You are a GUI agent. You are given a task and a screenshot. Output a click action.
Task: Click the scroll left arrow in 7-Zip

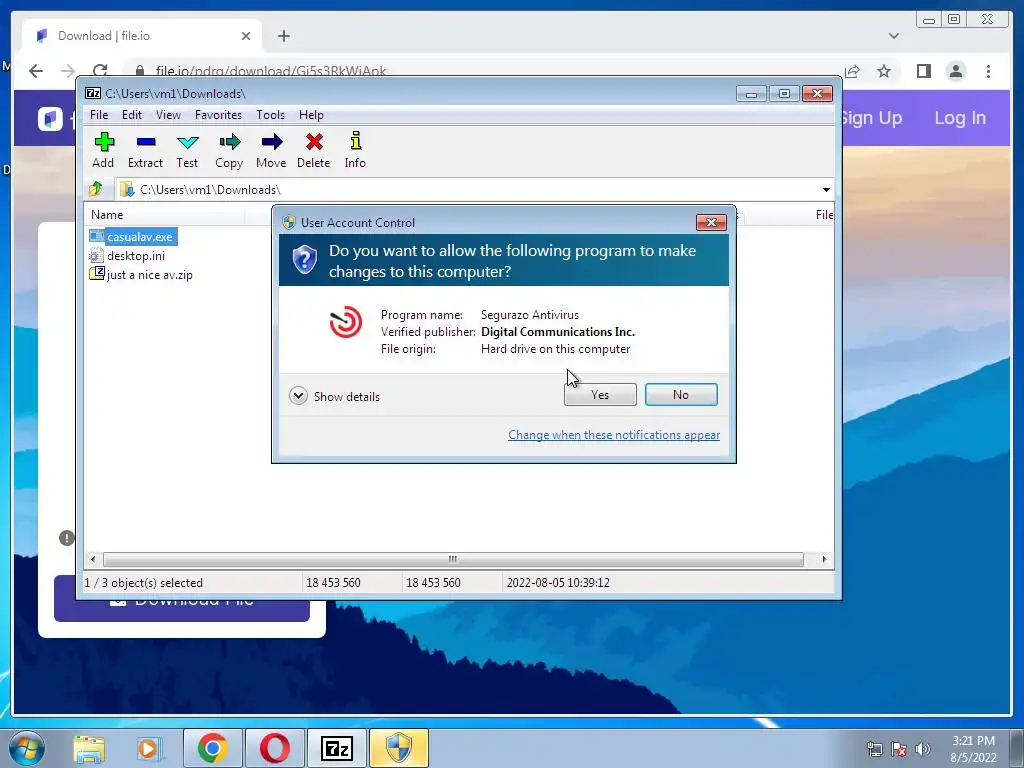tap(93, 560)
